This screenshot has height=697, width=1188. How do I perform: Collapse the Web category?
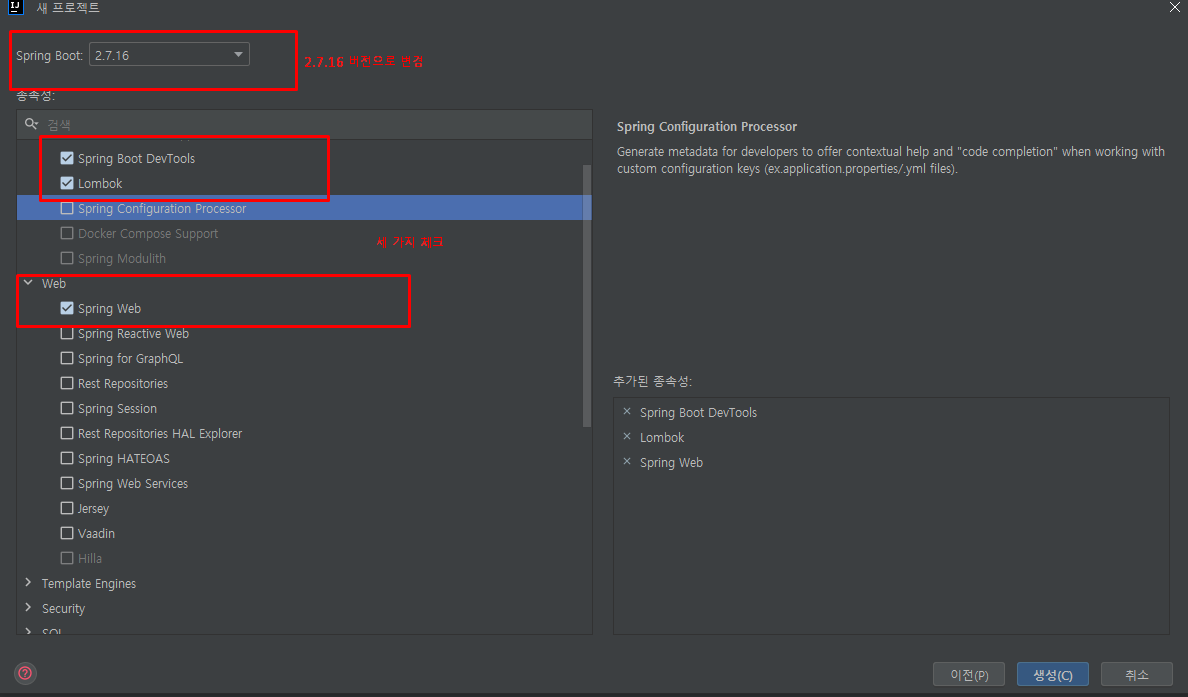[x=28, y=283]
